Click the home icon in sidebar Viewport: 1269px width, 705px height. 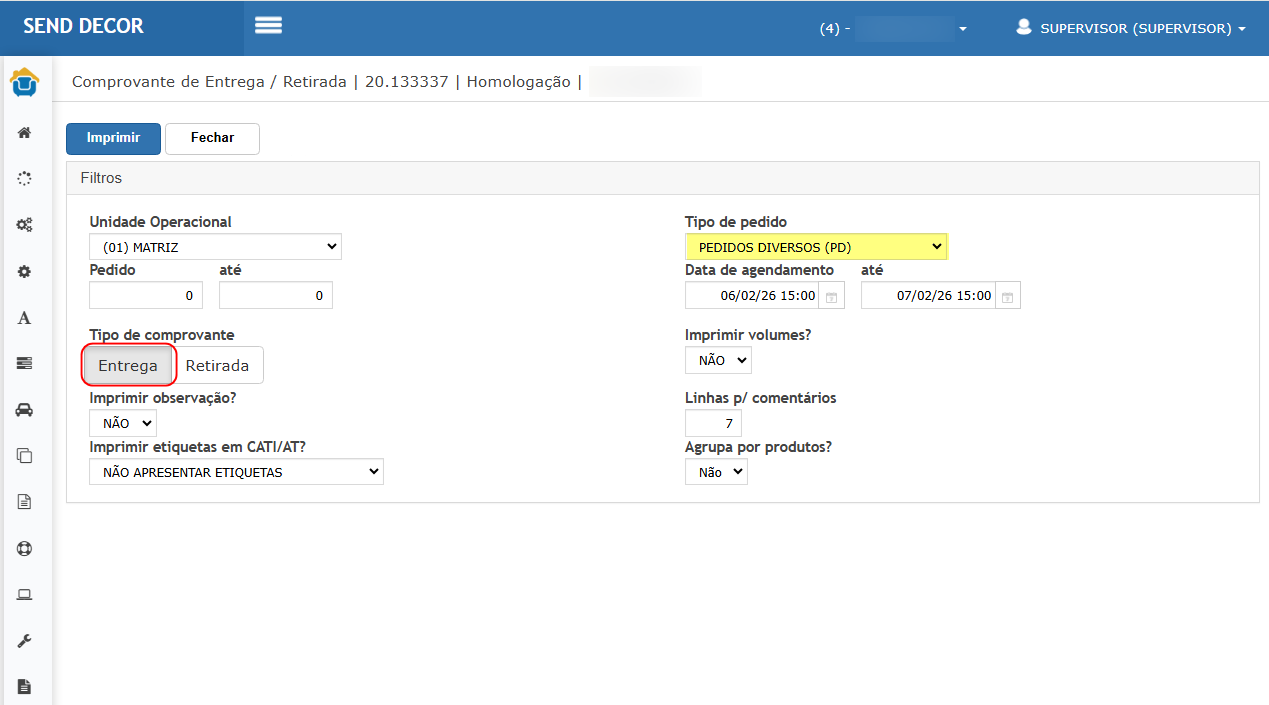[x=25, y=132]
